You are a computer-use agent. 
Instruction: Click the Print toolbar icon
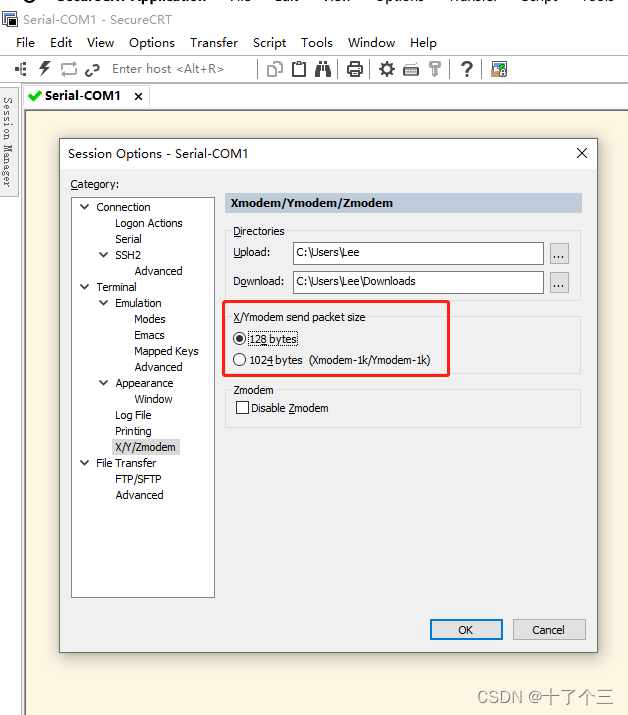(355, 69)
